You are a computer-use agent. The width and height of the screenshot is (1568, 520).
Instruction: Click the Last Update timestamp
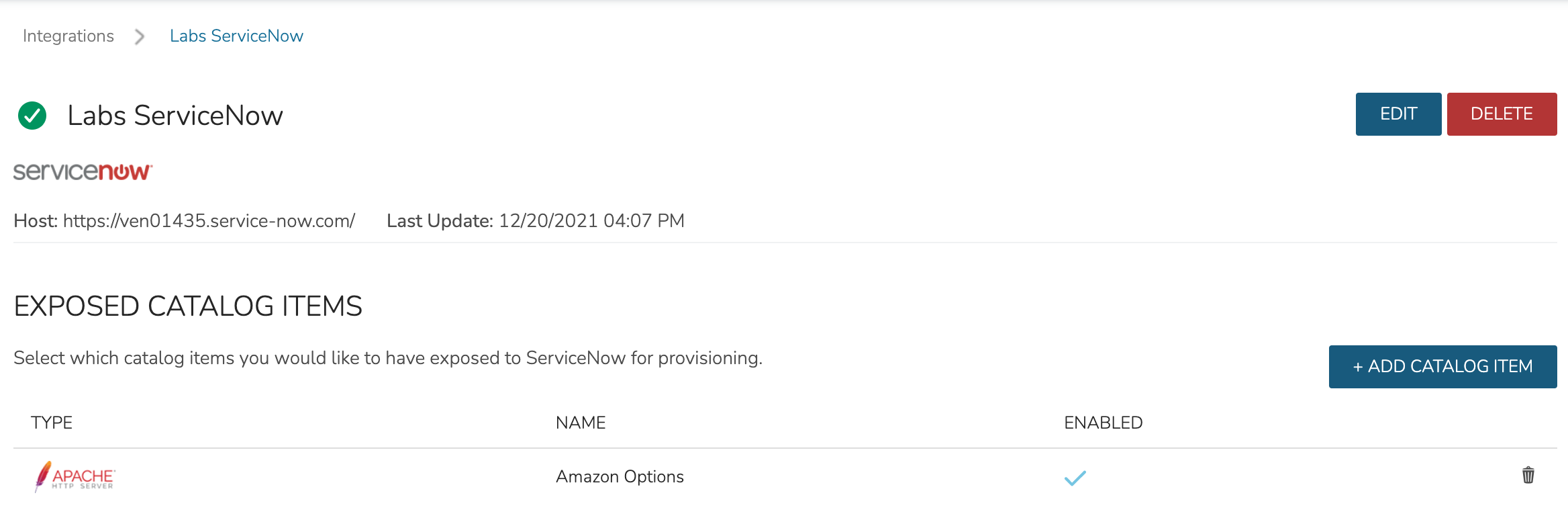click(x=591, y=221)
